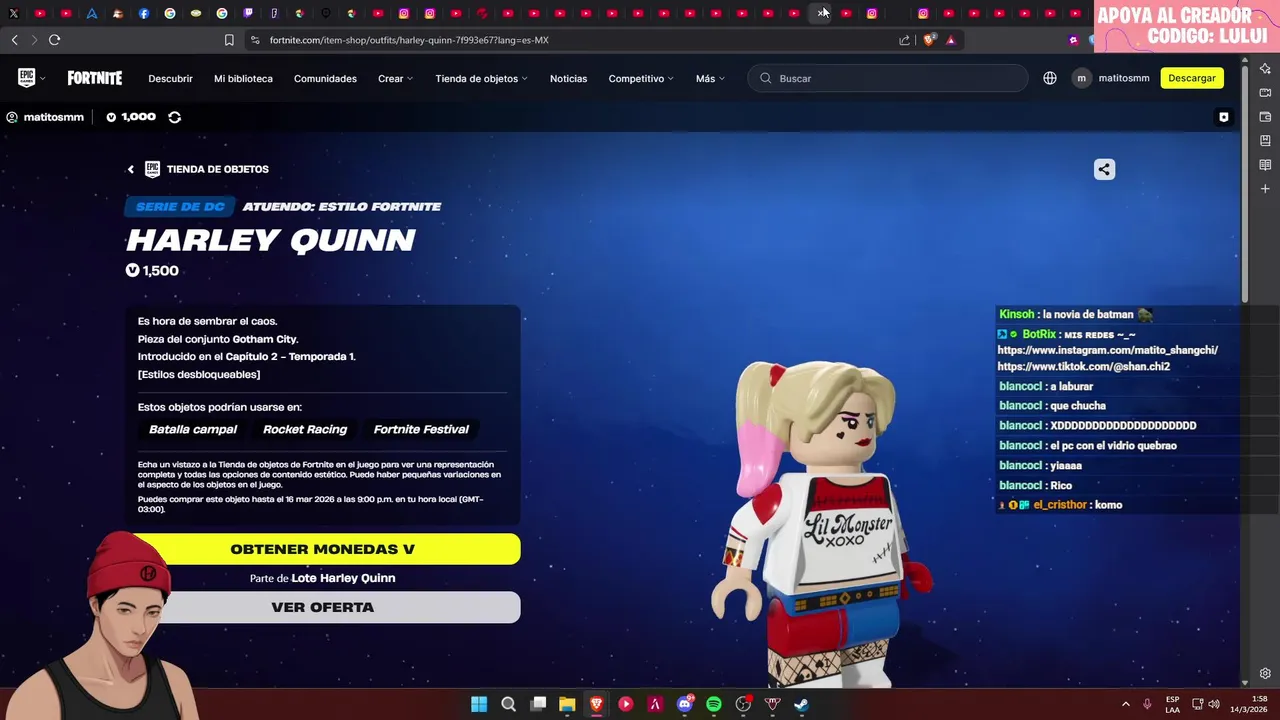The height and width of the screenshot is (720, 1280).
Task: Click the Descargar button
Action: point(1192,78)
